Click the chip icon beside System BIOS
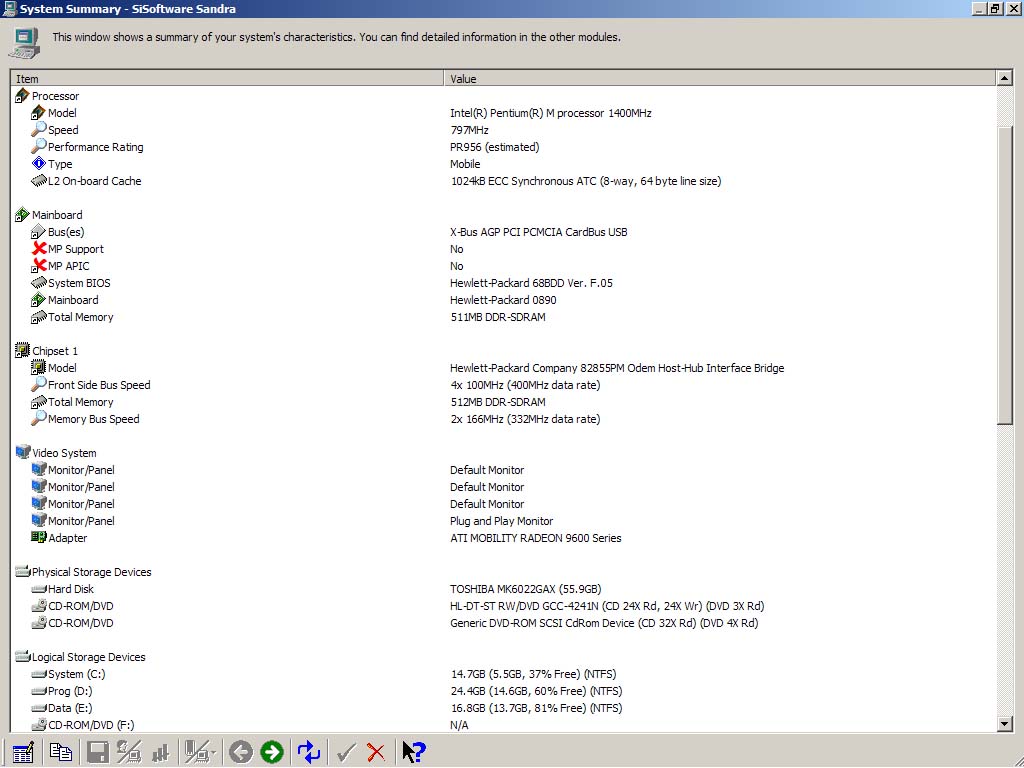 (x=39, y=283)
